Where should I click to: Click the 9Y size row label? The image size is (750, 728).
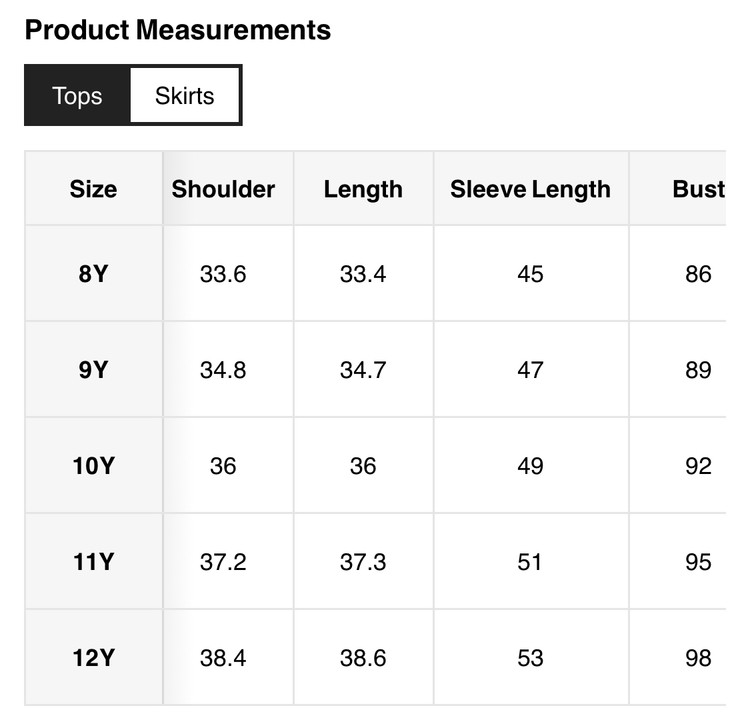coord(93,370)
